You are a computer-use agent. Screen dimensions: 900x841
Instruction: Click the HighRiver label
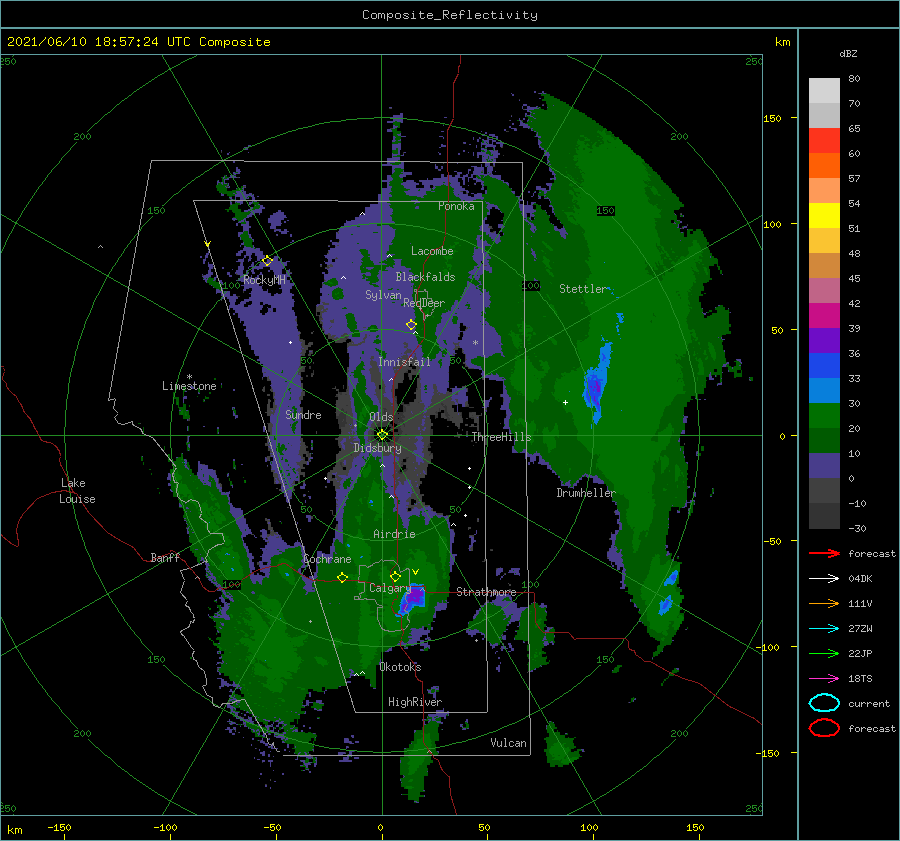click(x=415, y=702)
